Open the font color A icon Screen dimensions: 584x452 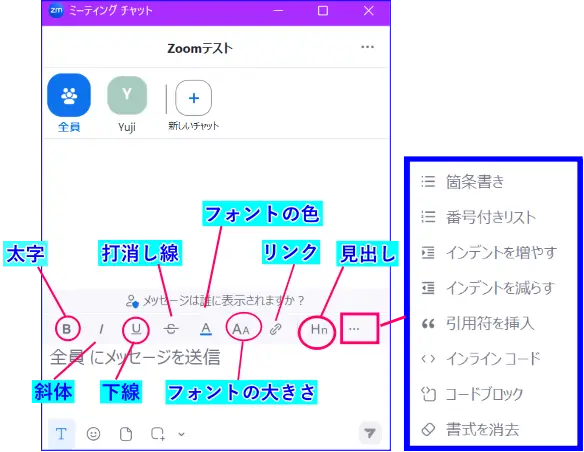click(206, 329)
